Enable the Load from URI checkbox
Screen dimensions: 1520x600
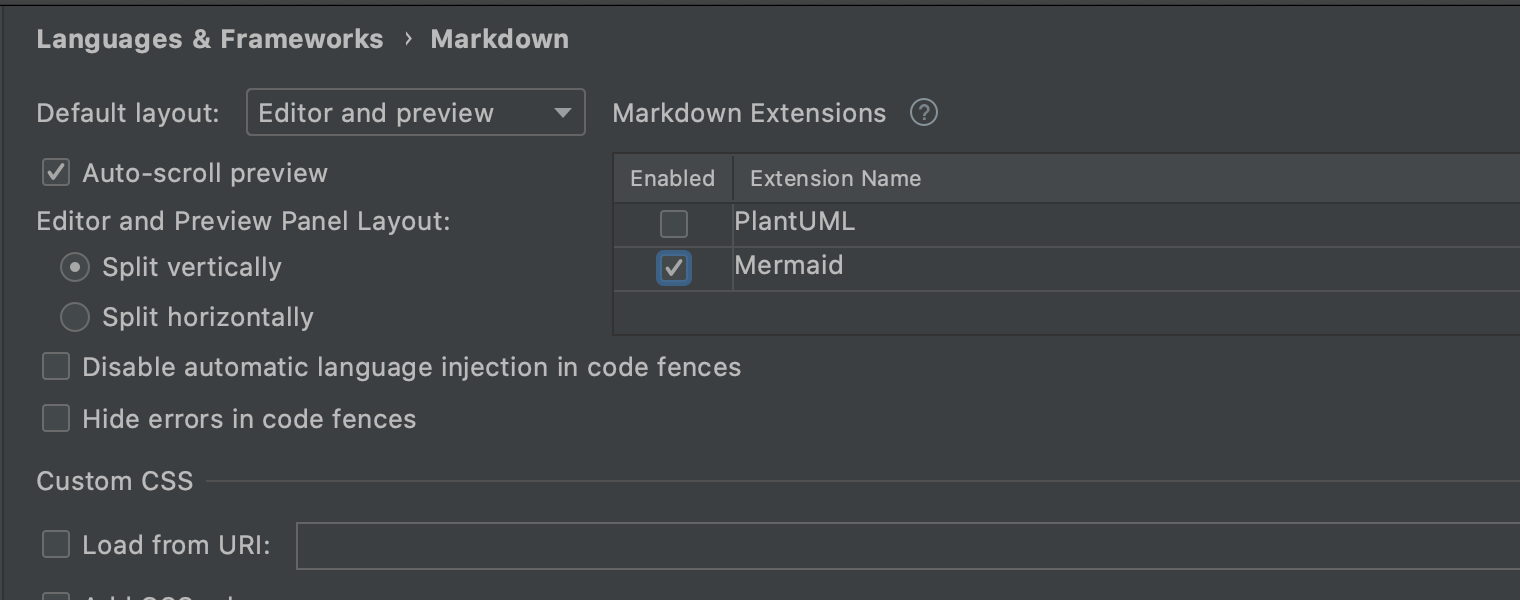click(x=56, y=544)
